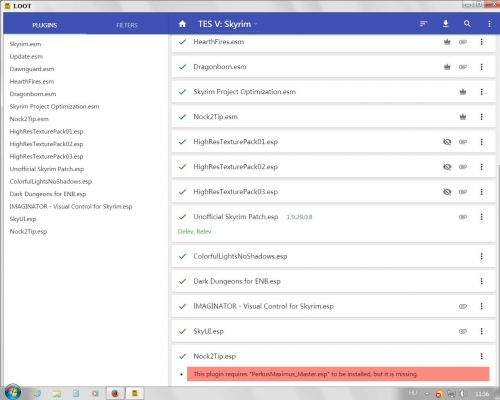This screenshot has width=500, height=400.
Task: Select Dark Dungeons for ENB.esp in sidebar
Action: coord(48,194)
